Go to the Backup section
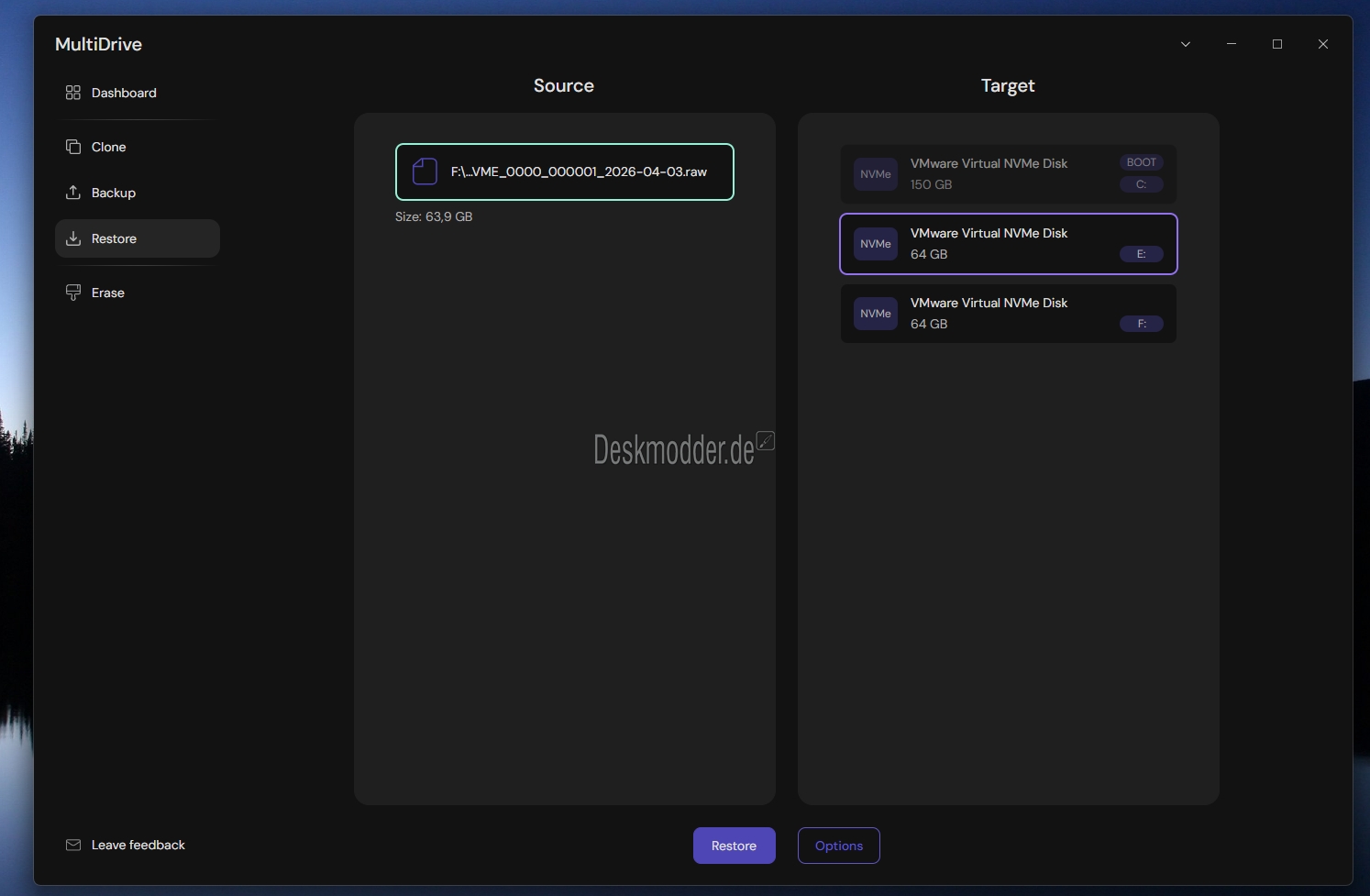 pyautogui.click(x=114, y=193)
